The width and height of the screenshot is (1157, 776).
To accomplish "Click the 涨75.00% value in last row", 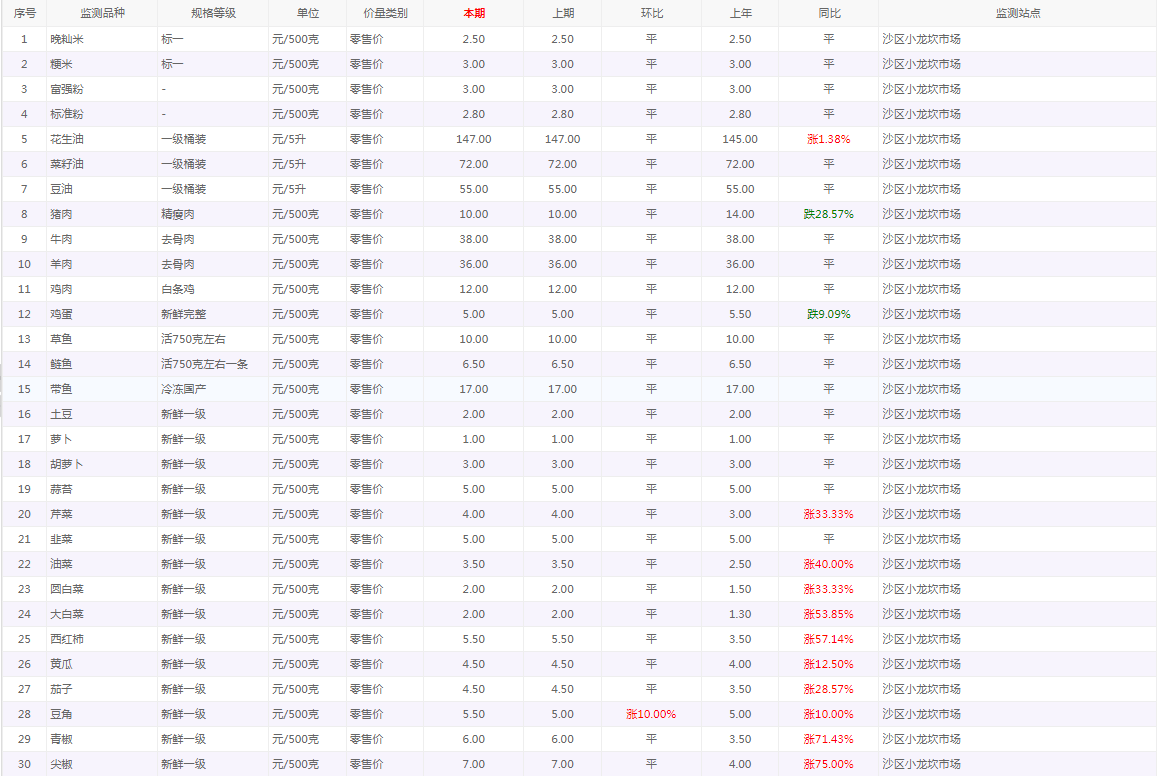I will tap(828, 764).
